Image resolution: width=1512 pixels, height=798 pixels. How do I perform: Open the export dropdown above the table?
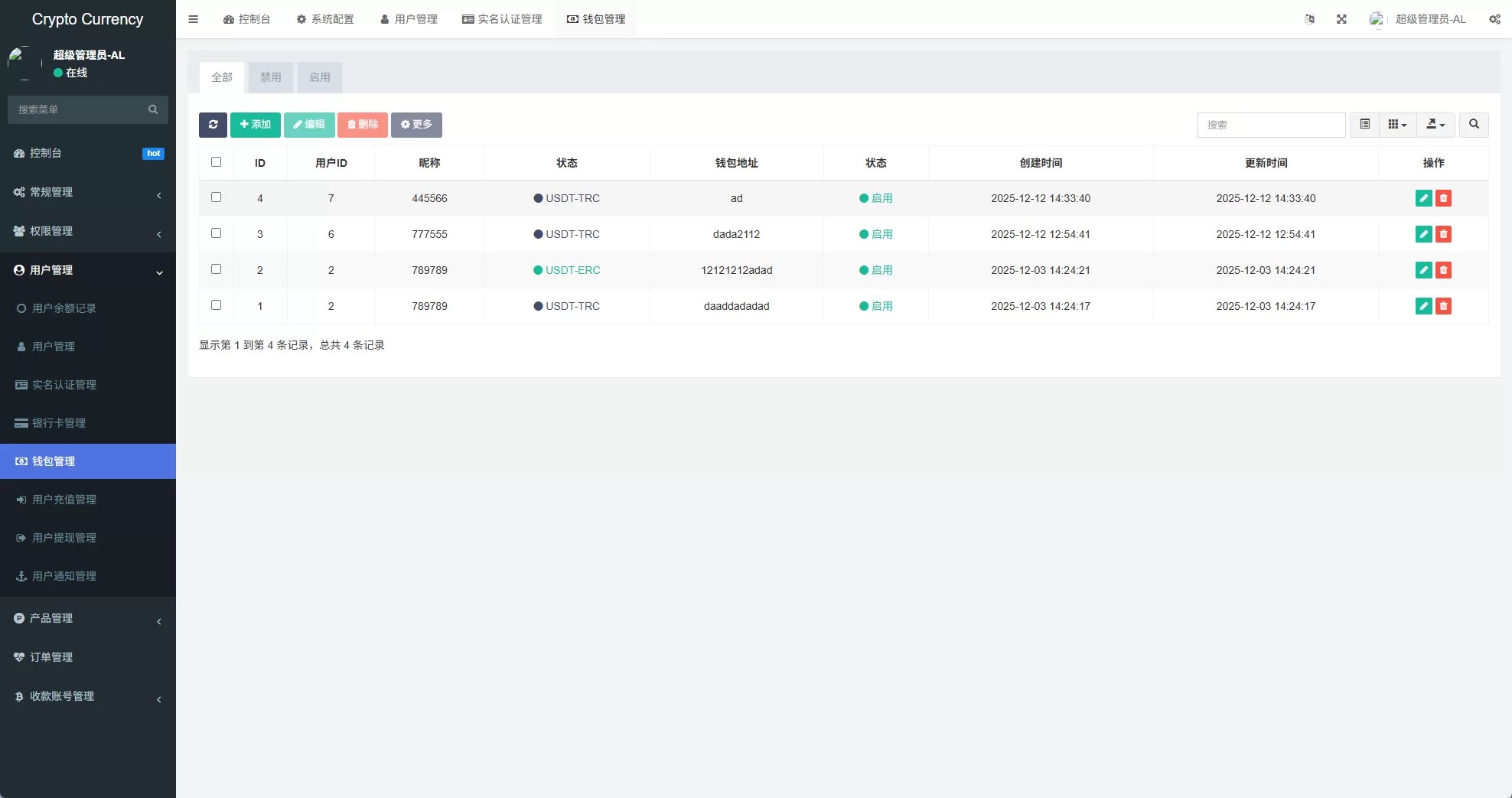(x=1435, y=124)
